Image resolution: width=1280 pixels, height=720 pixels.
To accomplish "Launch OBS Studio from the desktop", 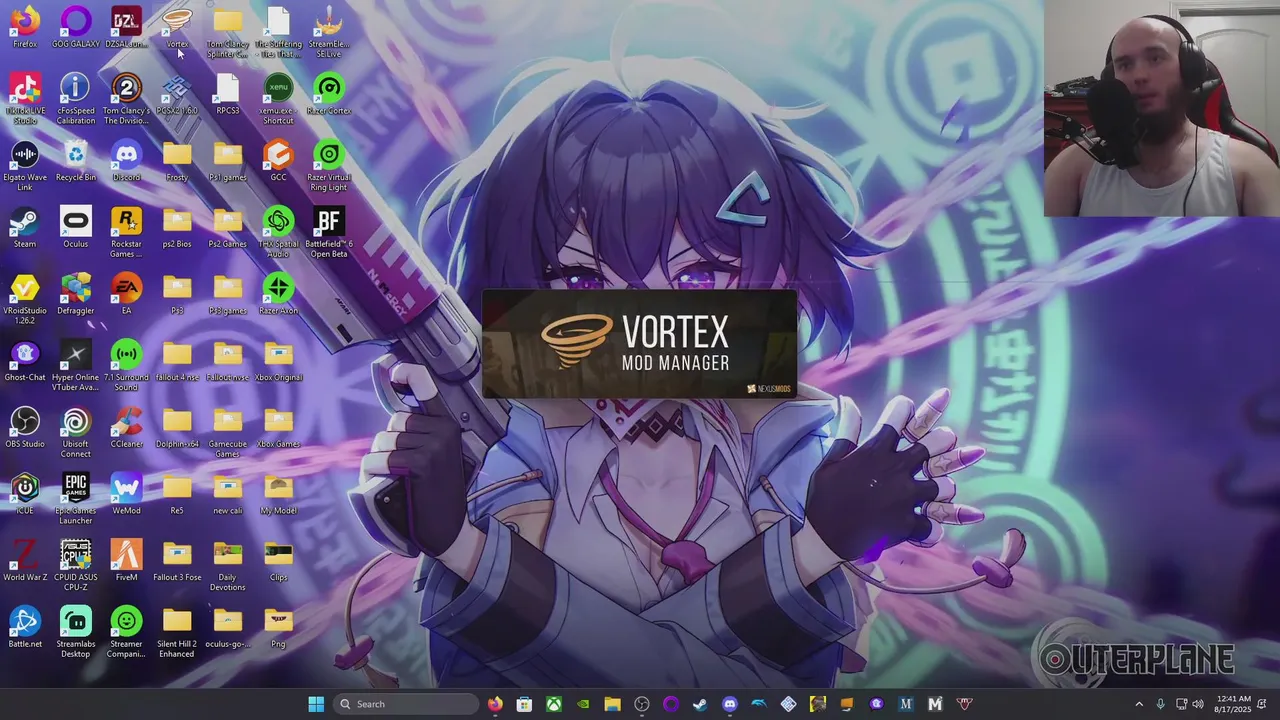I will click(x=25, y=427).
